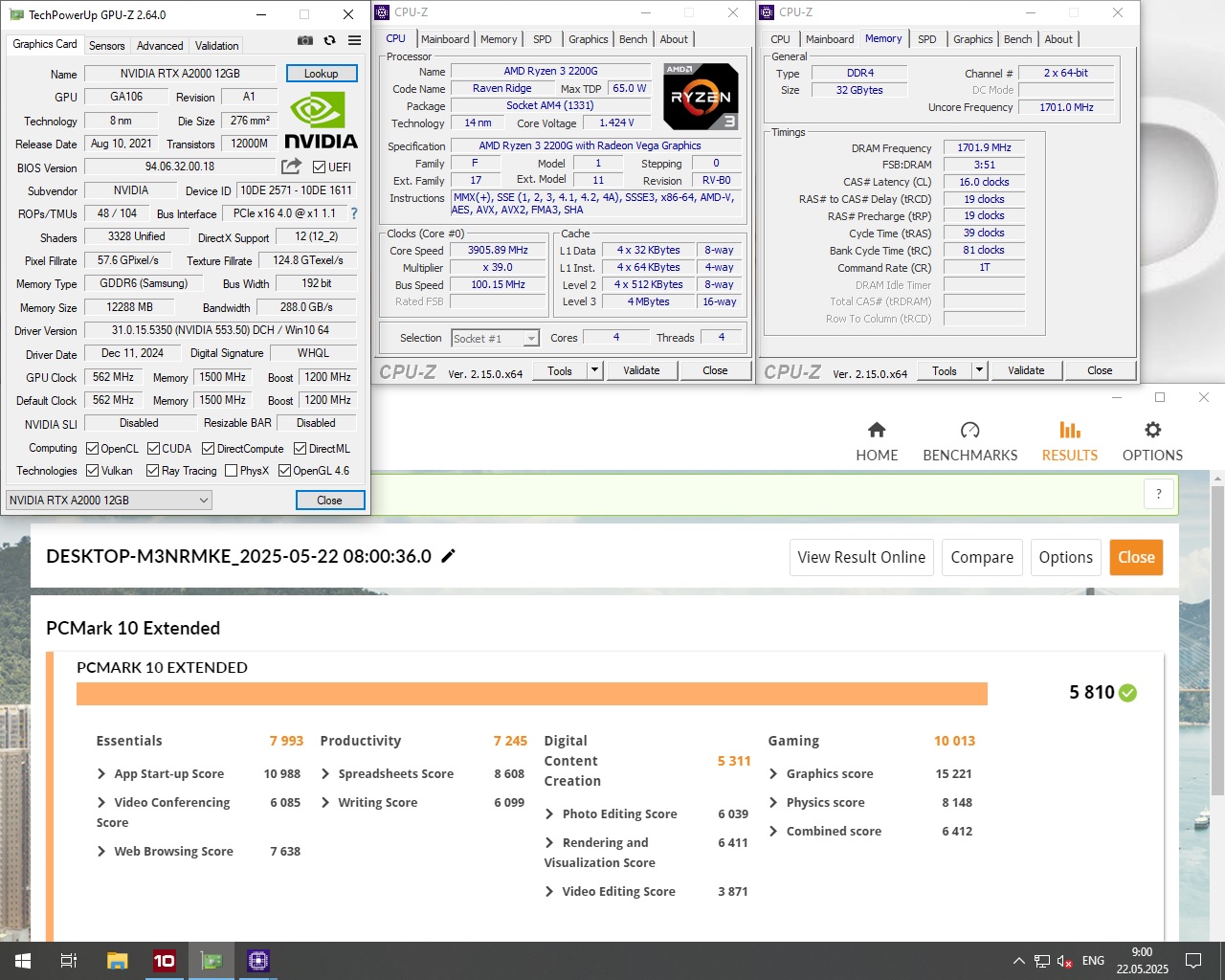This screenshot has width=1225, height=980.
Task: Click ENG language indicator
Action: point(1093,961)
